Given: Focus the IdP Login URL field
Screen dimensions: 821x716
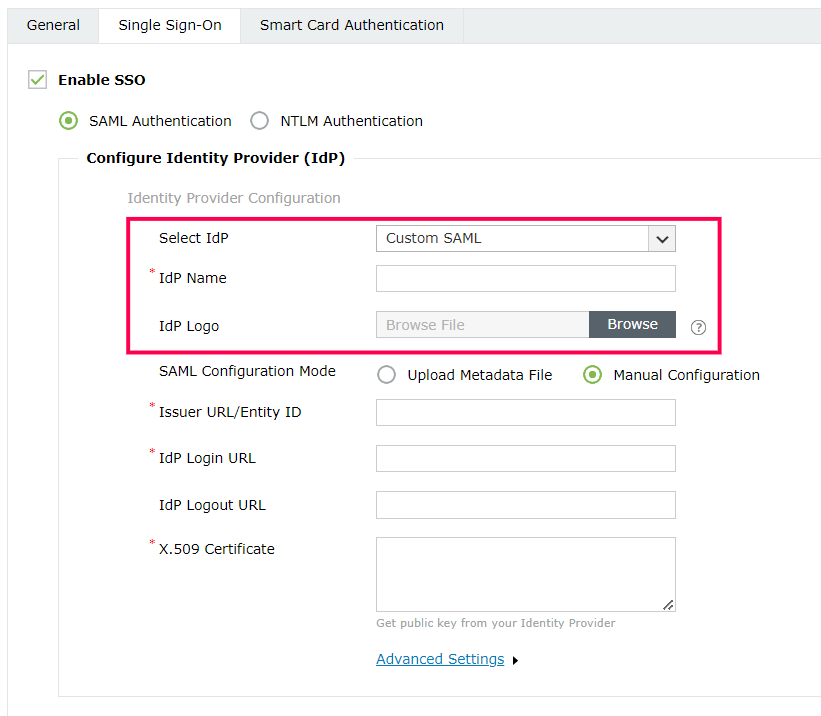Looking at the screenshot, I should pyautogui.click(x=525, y=458).
